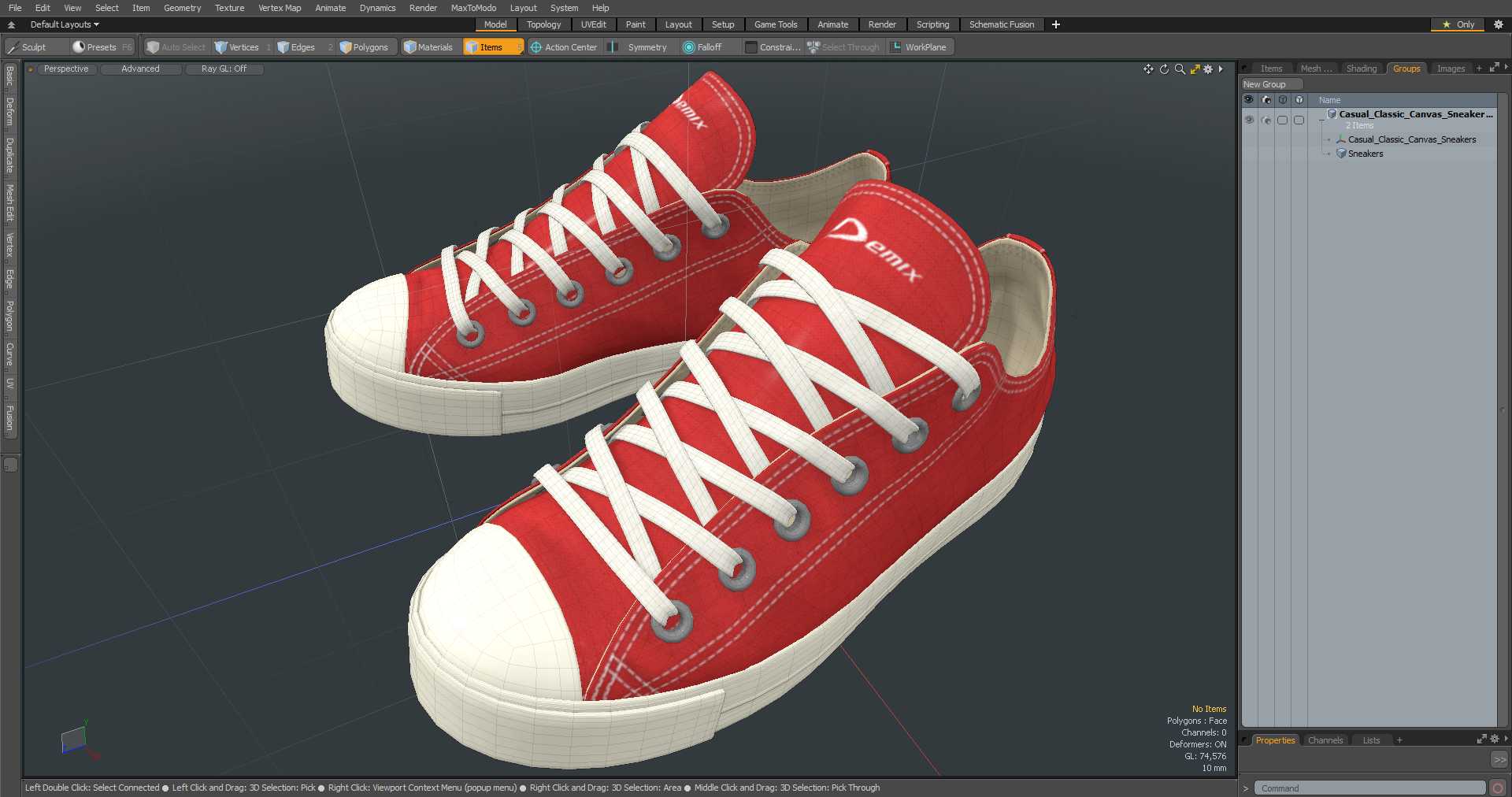Toggle fourth column checkbox for sneaker group
This screenshot has height=797, width=1512.
tap(1299, 120)
